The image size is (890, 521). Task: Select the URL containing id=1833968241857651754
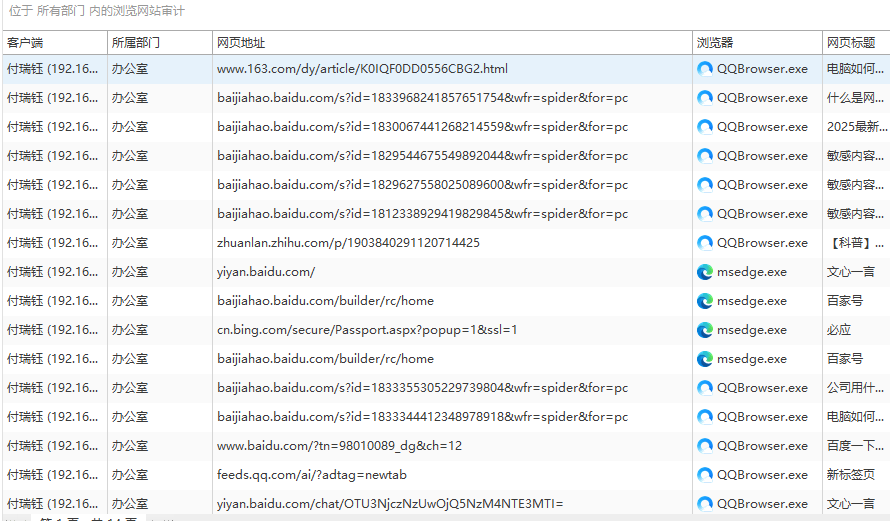click(422, 98)
